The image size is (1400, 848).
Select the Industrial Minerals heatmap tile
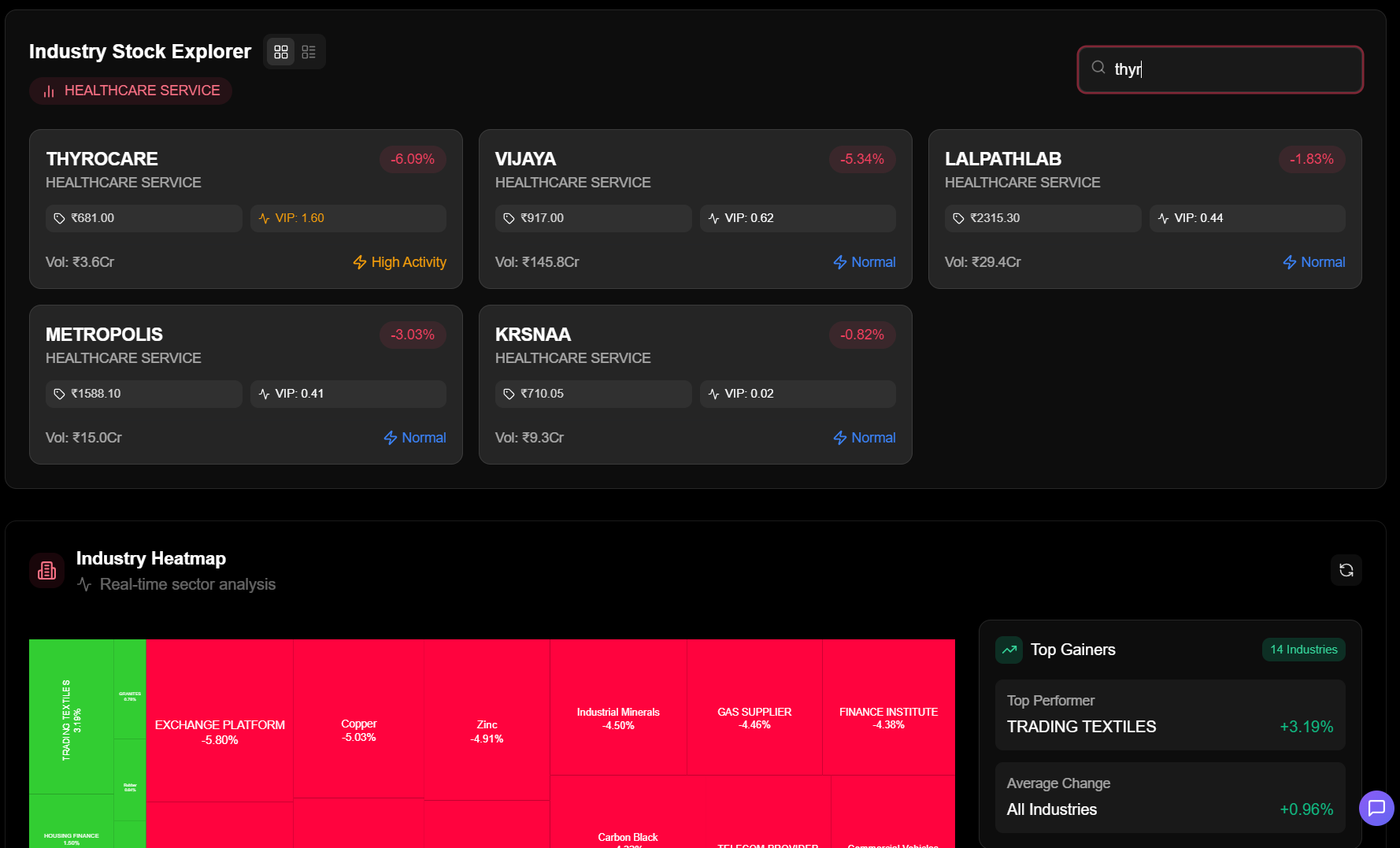tap(618, 707)
